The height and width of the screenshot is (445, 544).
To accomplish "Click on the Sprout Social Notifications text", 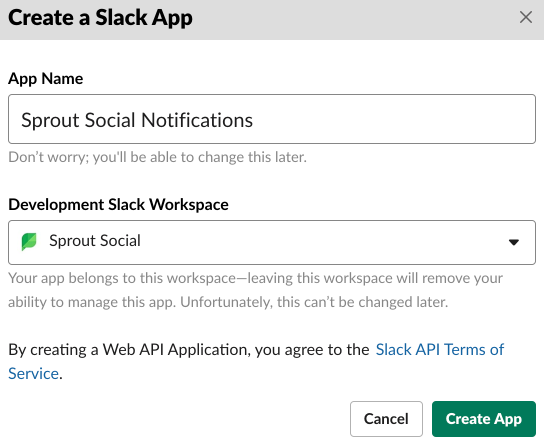I will (x=137, y=120).
